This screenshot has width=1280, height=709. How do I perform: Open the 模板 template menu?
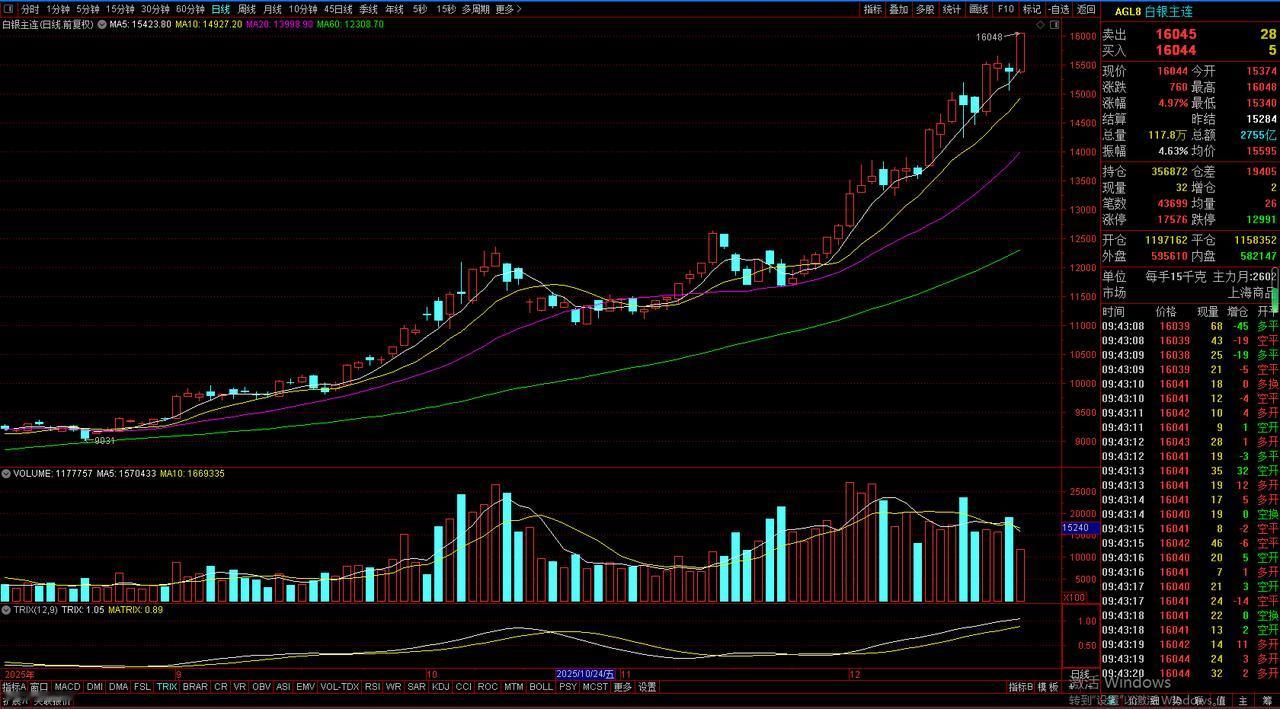(x=1048, y=687)
